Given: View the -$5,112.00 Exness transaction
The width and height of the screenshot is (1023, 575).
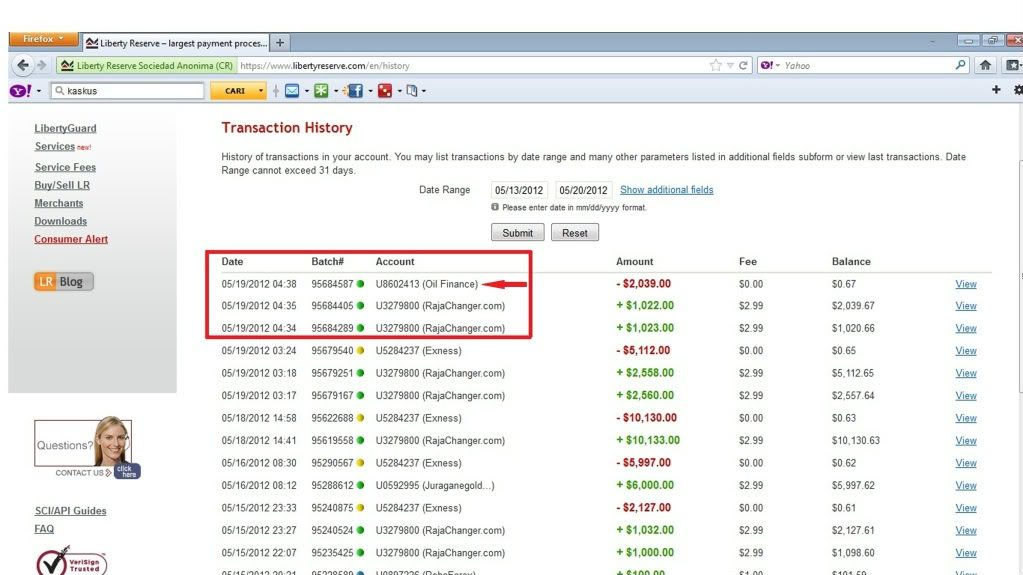Looking at the screenshot, I should pyautogui.click(x=966, y=350).
